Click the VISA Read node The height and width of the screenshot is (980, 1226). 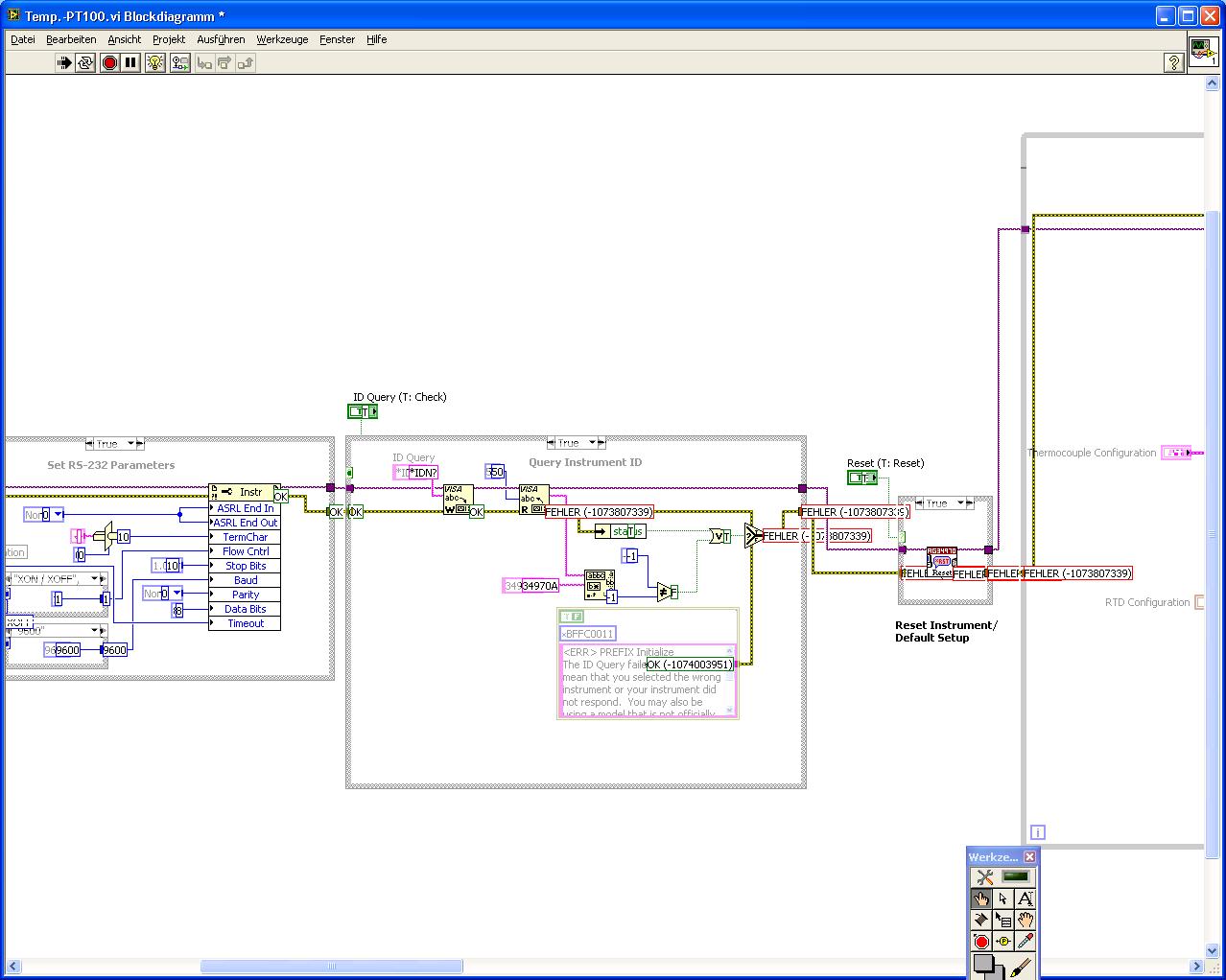[x=533, y=500]
